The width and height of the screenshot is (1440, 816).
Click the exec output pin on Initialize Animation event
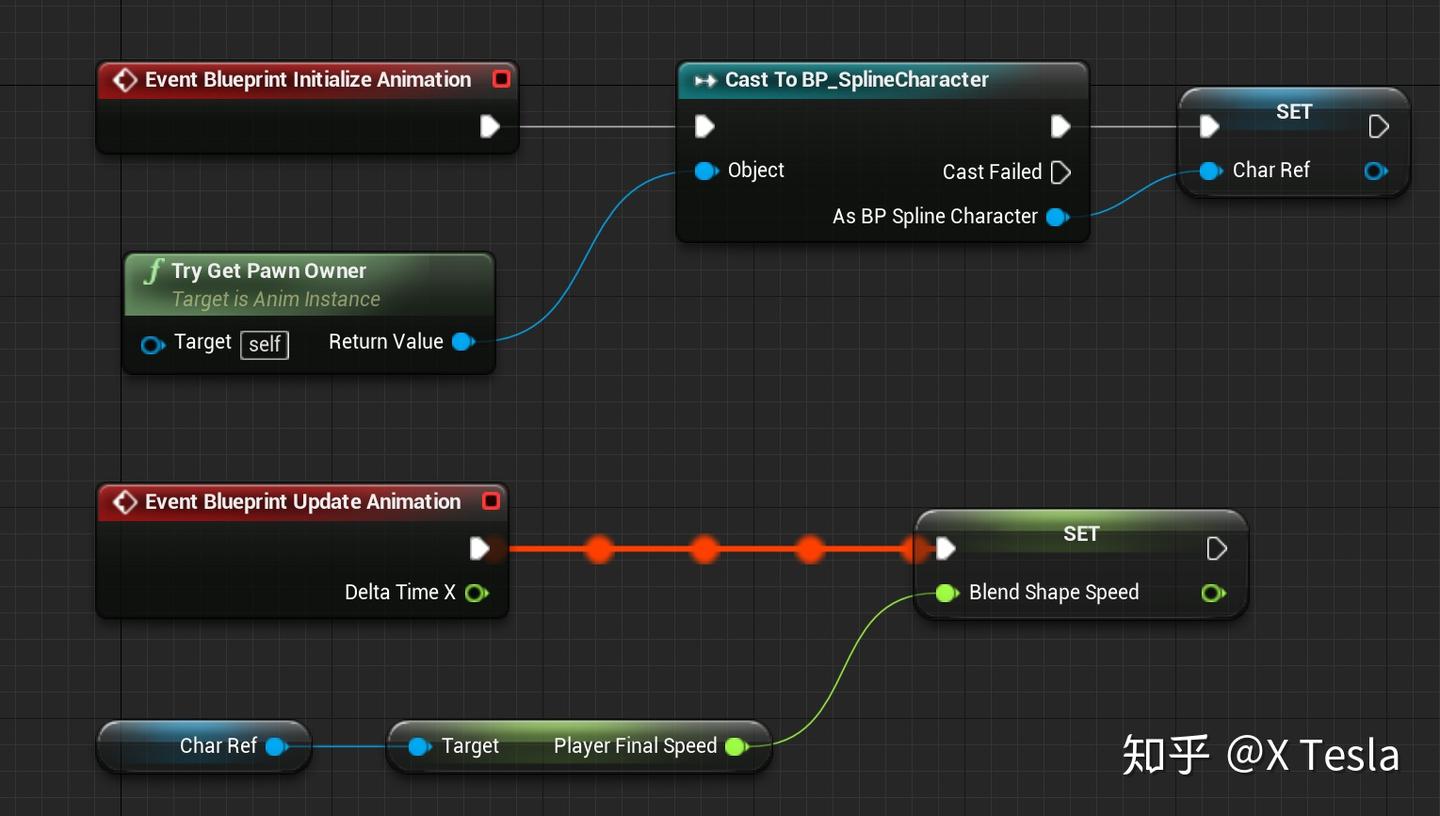pyautogui.click(x=489, y=126)
